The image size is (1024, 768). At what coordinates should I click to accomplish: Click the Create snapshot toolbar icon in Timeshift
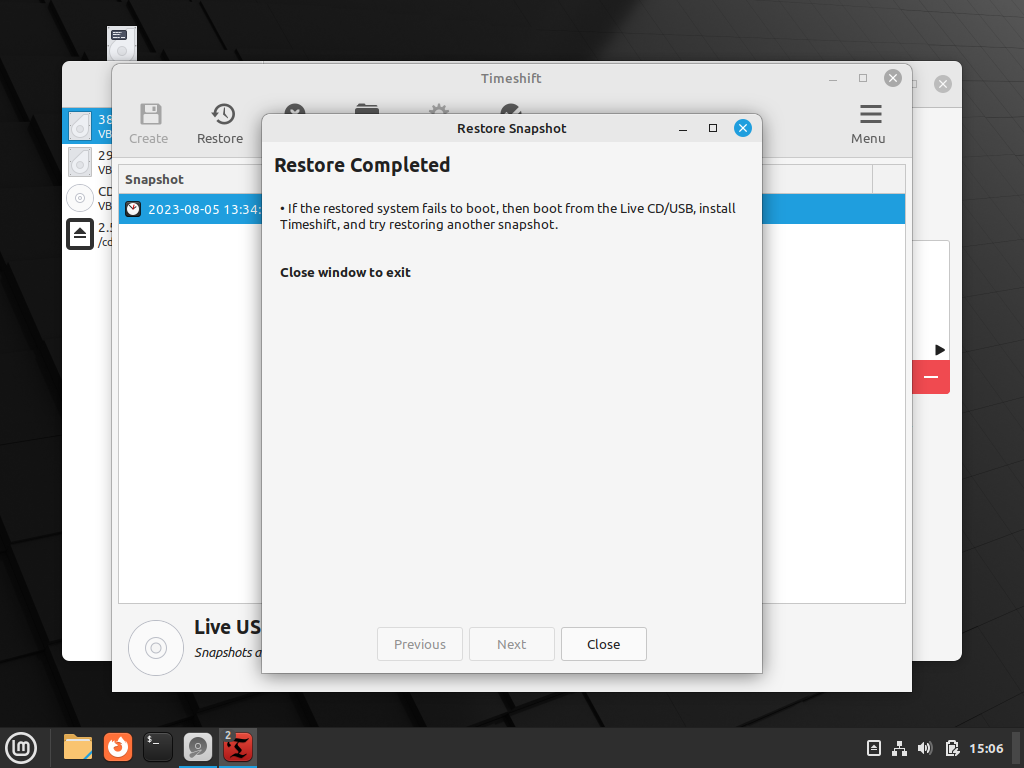coord(149,123)
